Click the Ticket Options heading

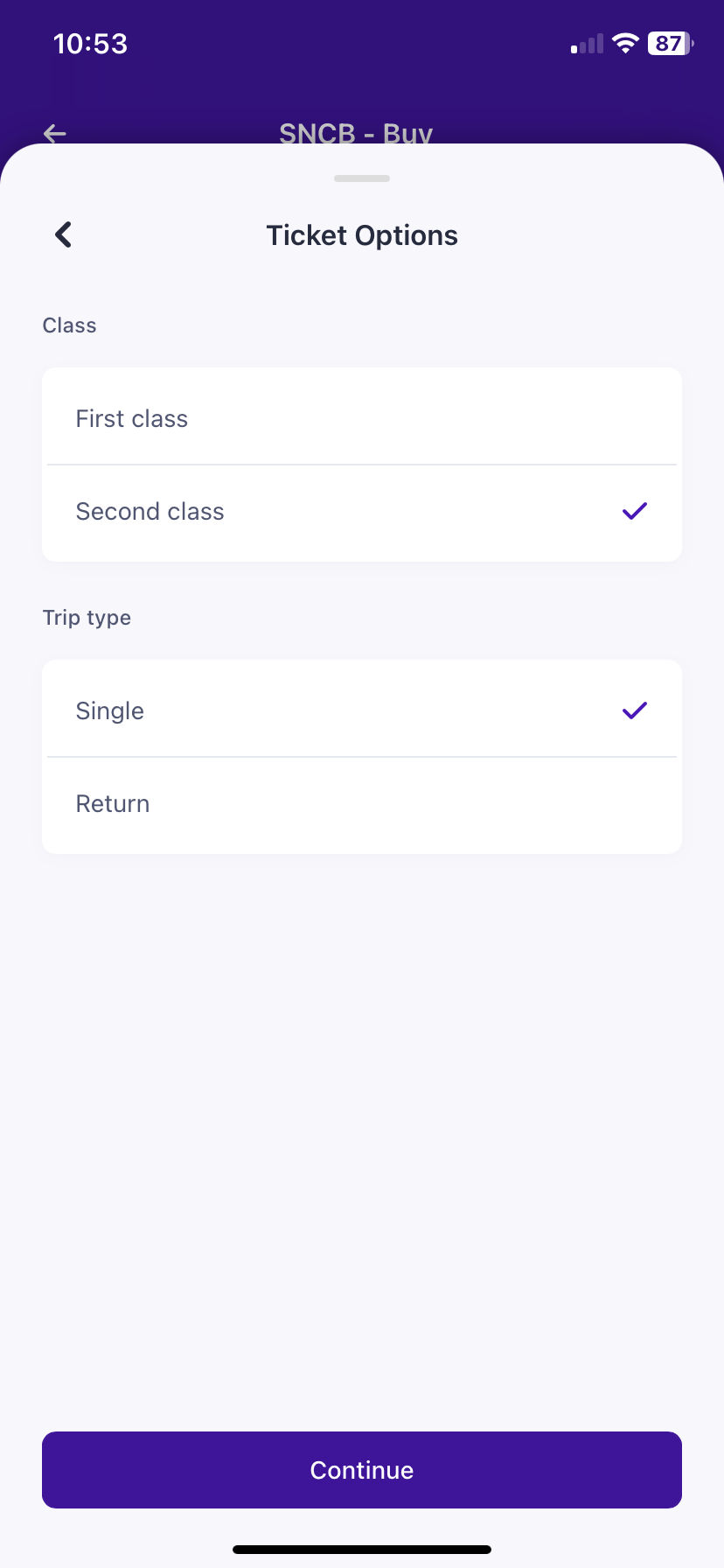362,235
